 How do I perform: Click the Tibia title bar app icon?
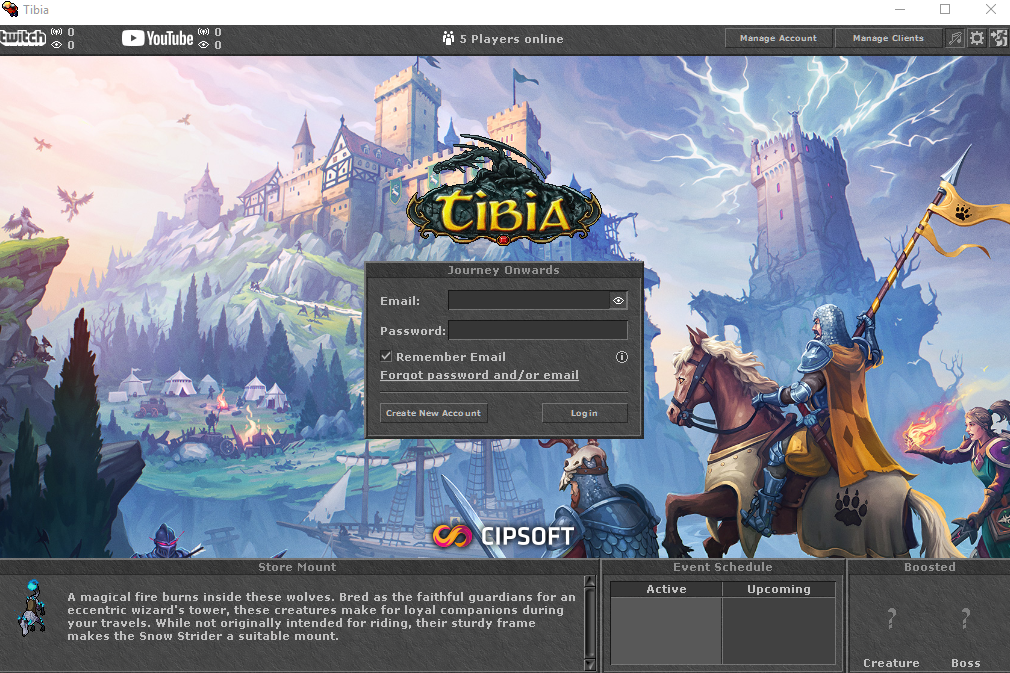pyautogui.click(x=10, y=9)
